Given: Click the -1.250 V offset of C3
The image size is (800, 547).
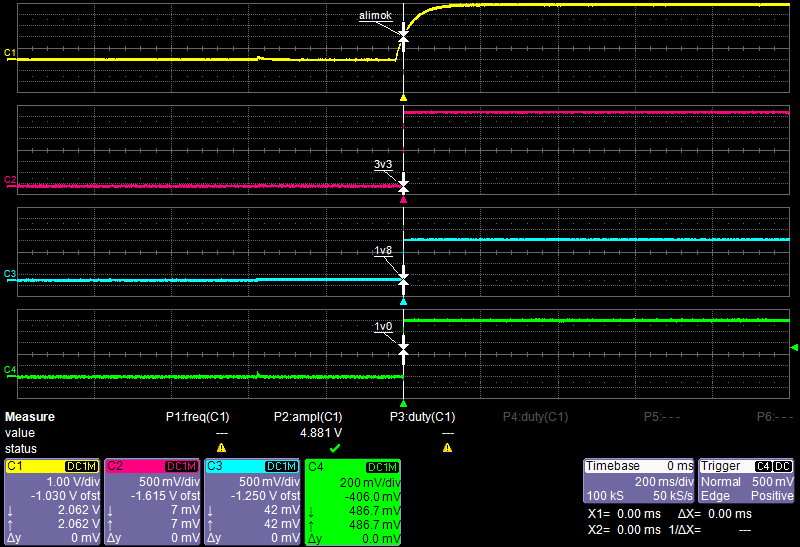Looking at the screenshot, I should tap(265, 495).
